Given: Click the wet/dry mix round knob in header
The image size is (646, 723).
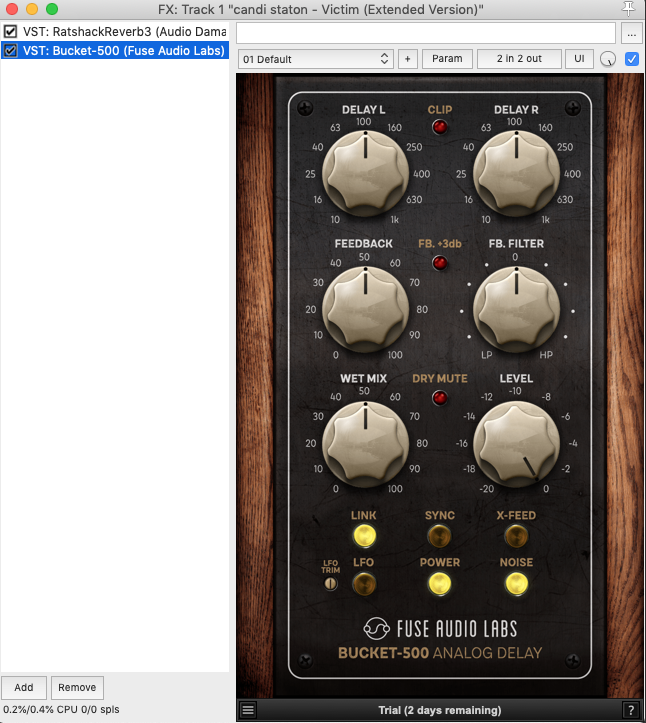Looking at the screenshot, I should pyautogui.click(x=608, y=59).
